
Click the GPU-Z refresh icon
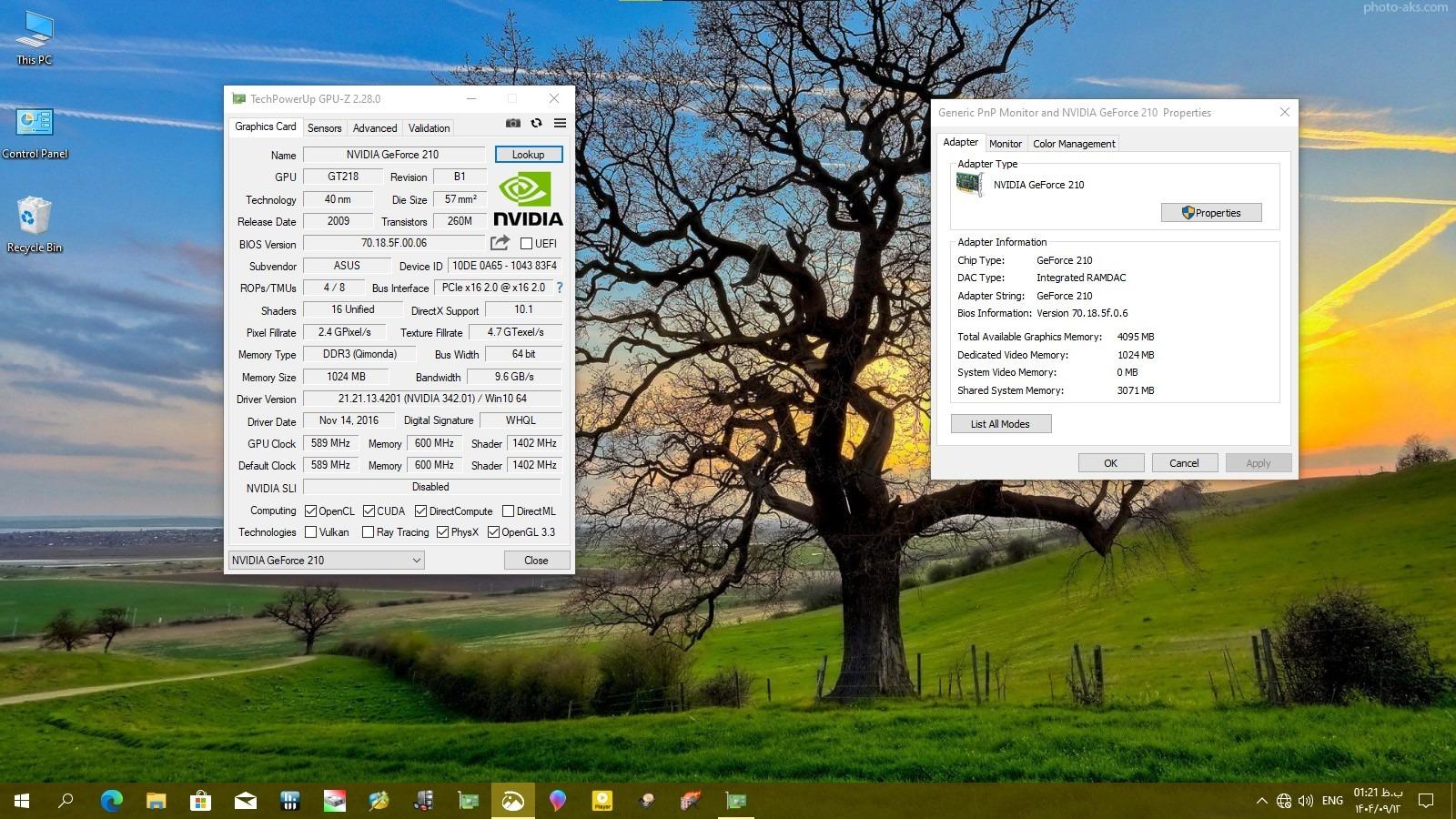point(537,123)
